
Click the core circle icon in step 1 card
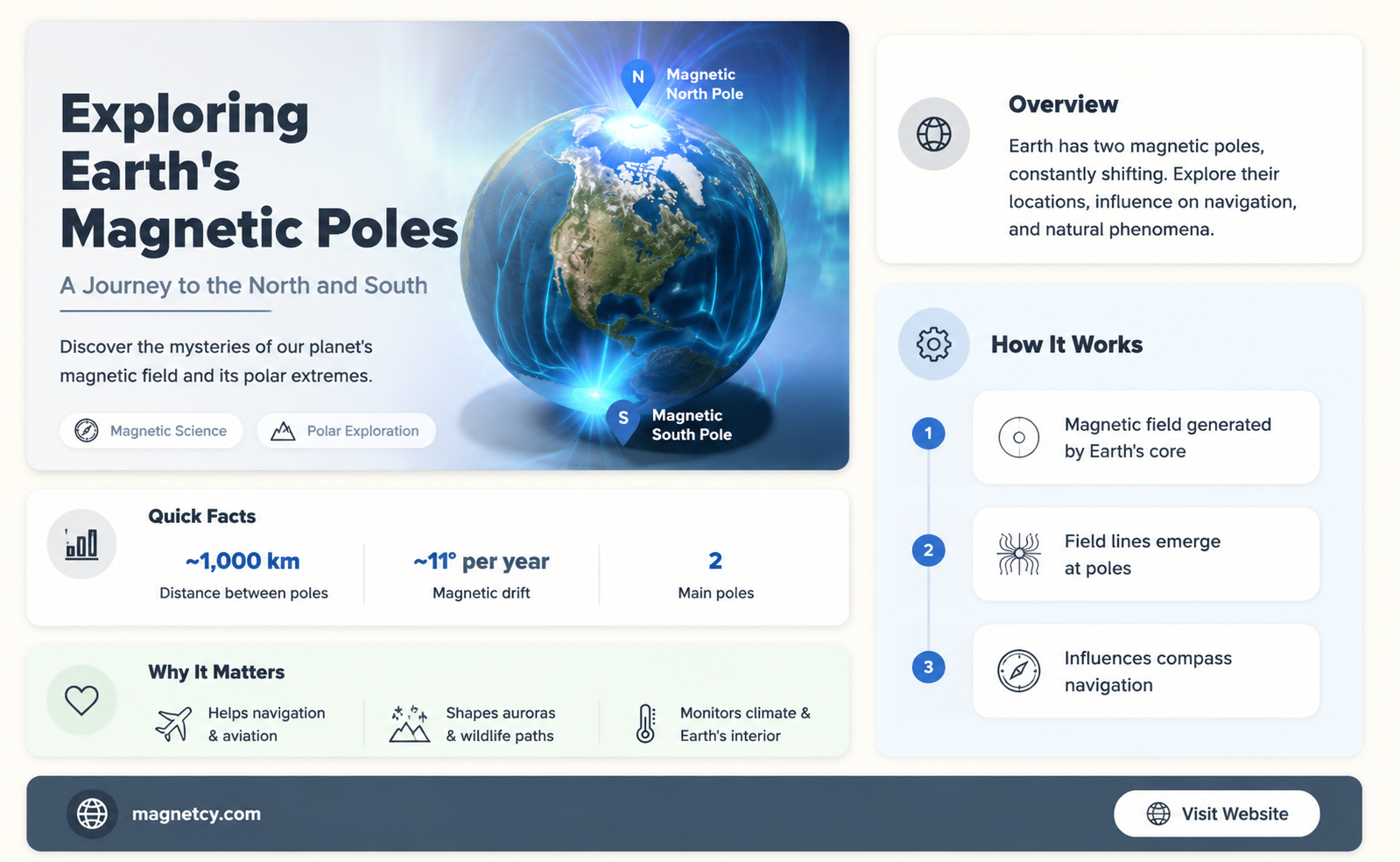click(x=1019, y=437)
